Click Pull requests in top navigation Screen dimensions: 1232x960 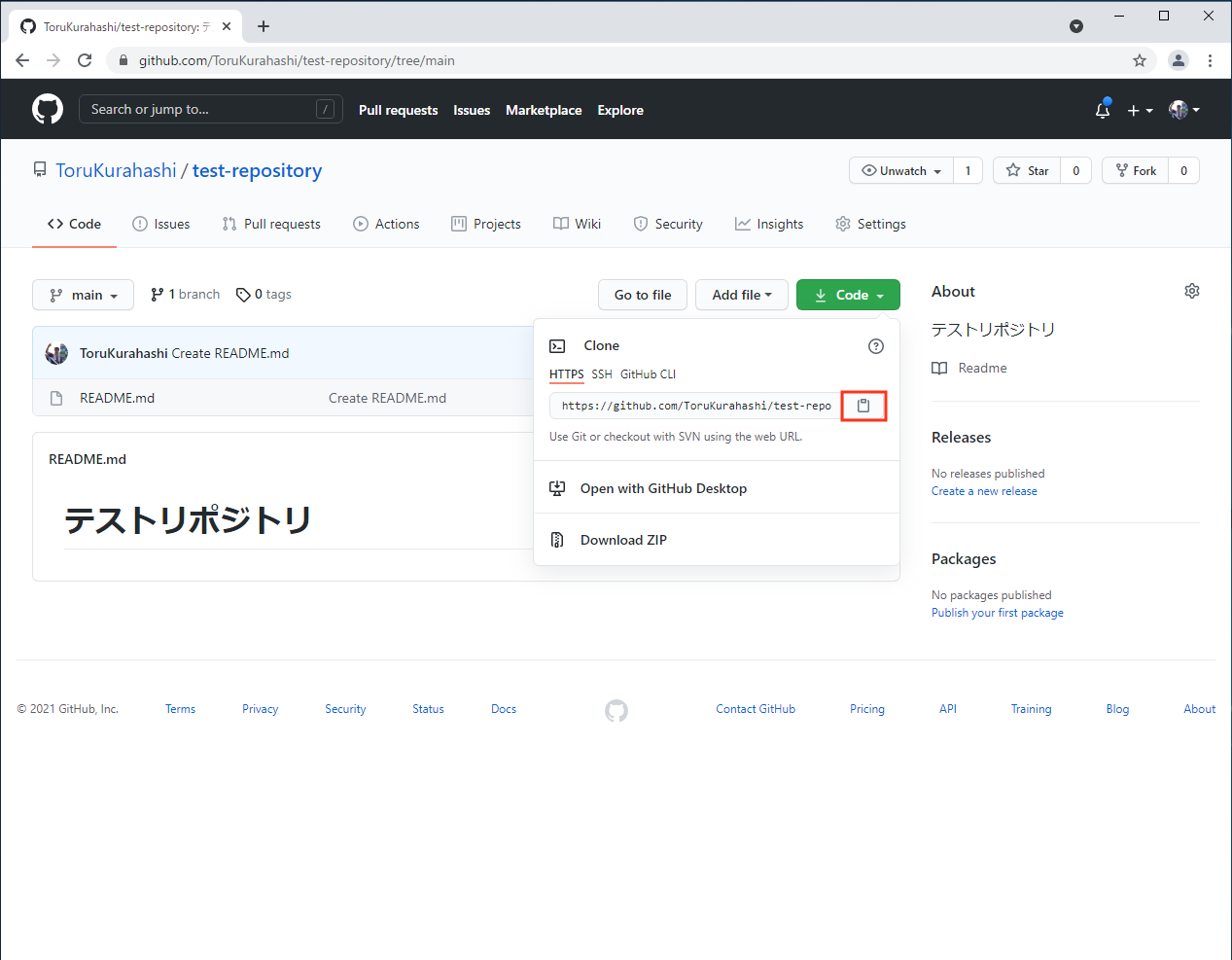[x=399, y=110]
